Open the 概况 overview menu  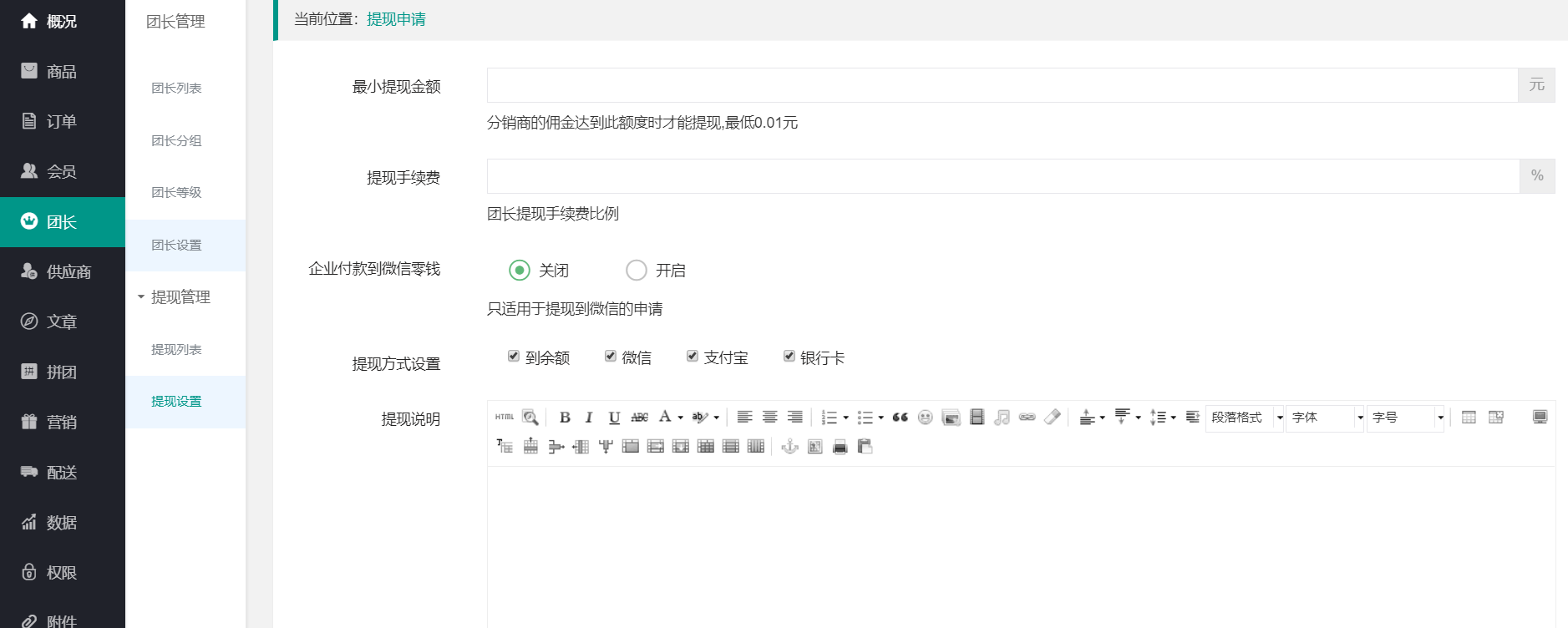(x=63, y=21)
